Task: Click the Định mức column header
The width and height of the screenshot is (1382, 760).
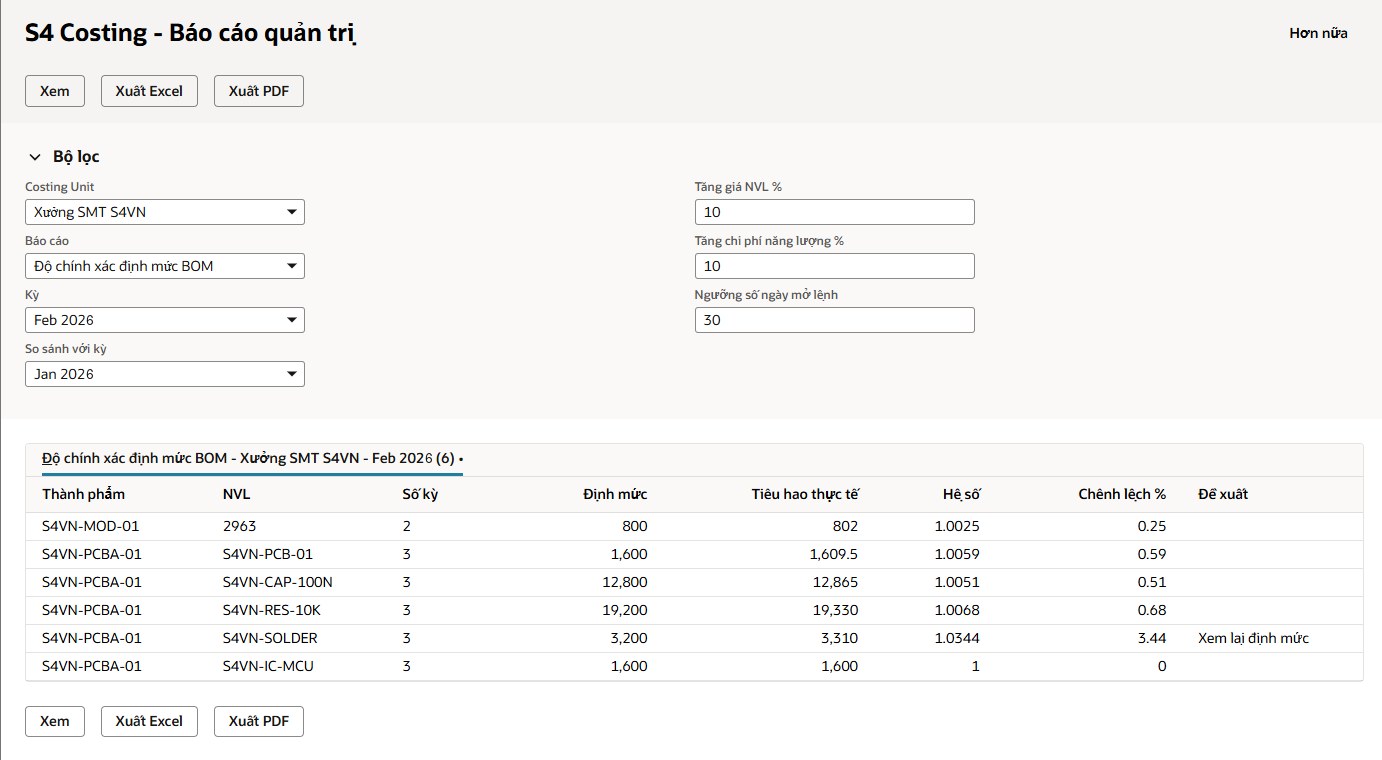Action: (x=615, y=494)
